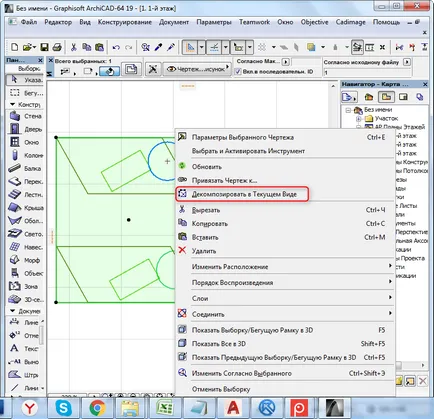Select the Морф tool

click(25, 260)
